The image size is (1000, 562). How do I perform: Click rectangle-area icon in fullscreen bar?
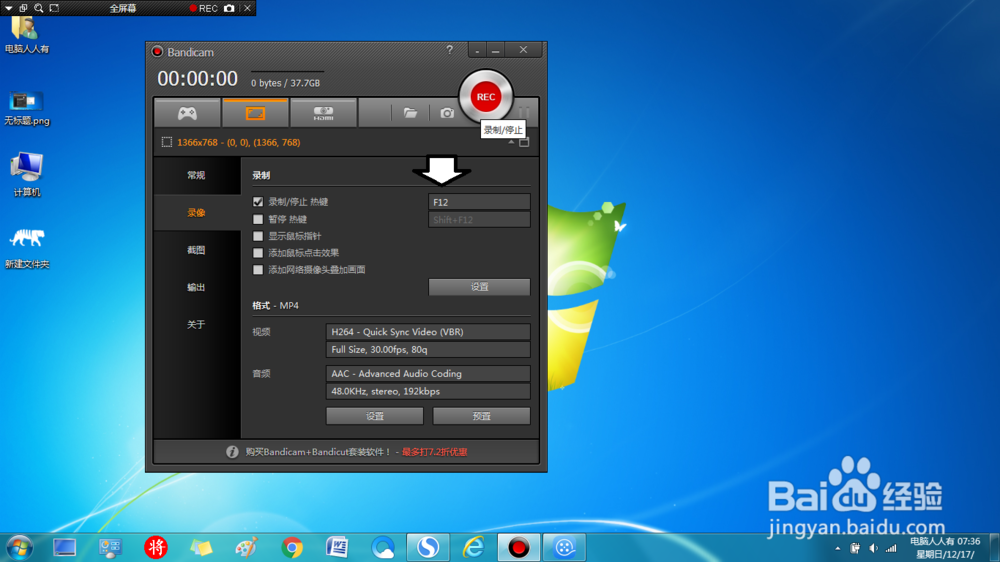pos(54,8)
